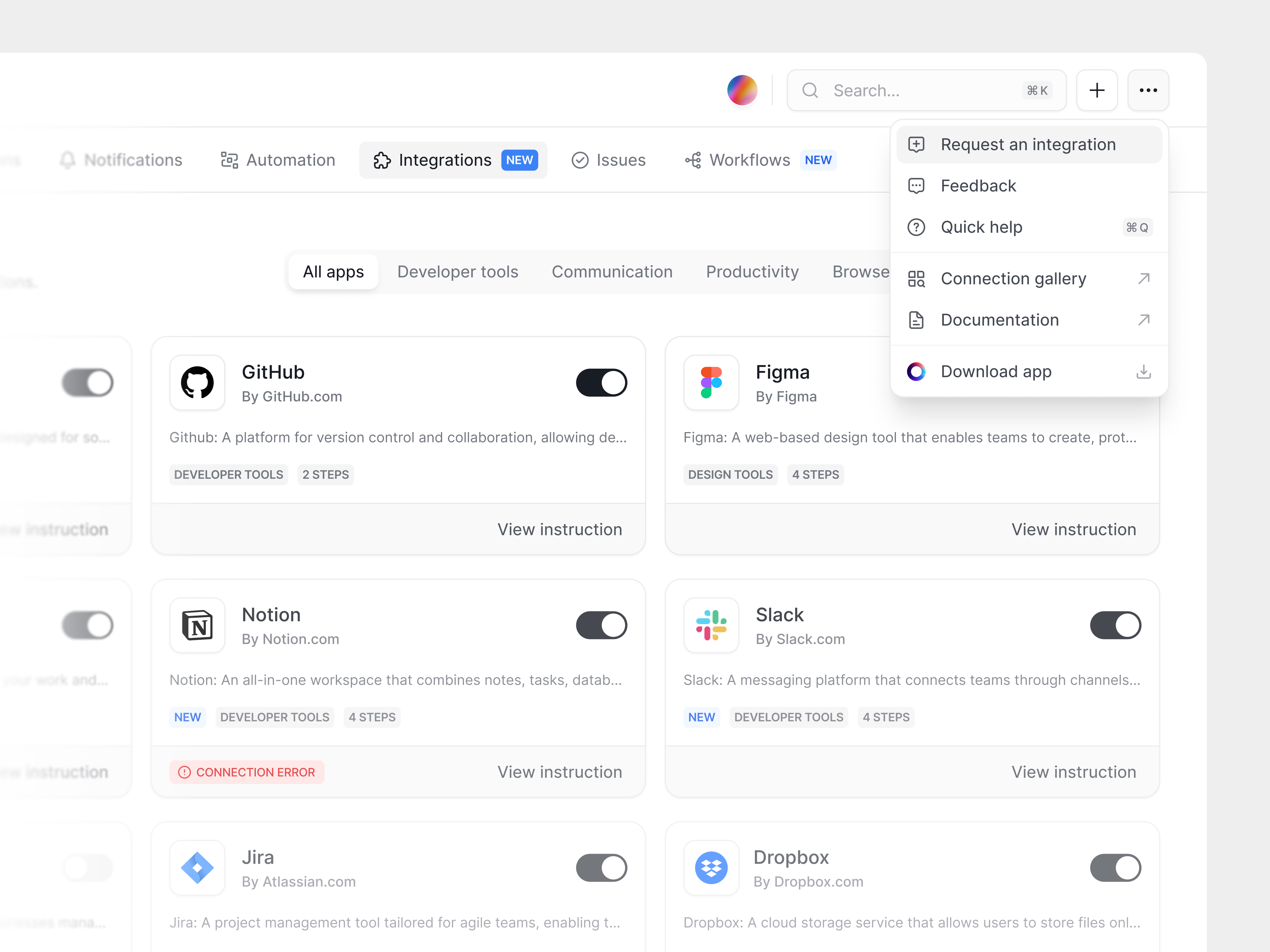Toggle the Dropbox integration switch
The width and height of the screenshot is (1270, 952).
coord(1115,868)
